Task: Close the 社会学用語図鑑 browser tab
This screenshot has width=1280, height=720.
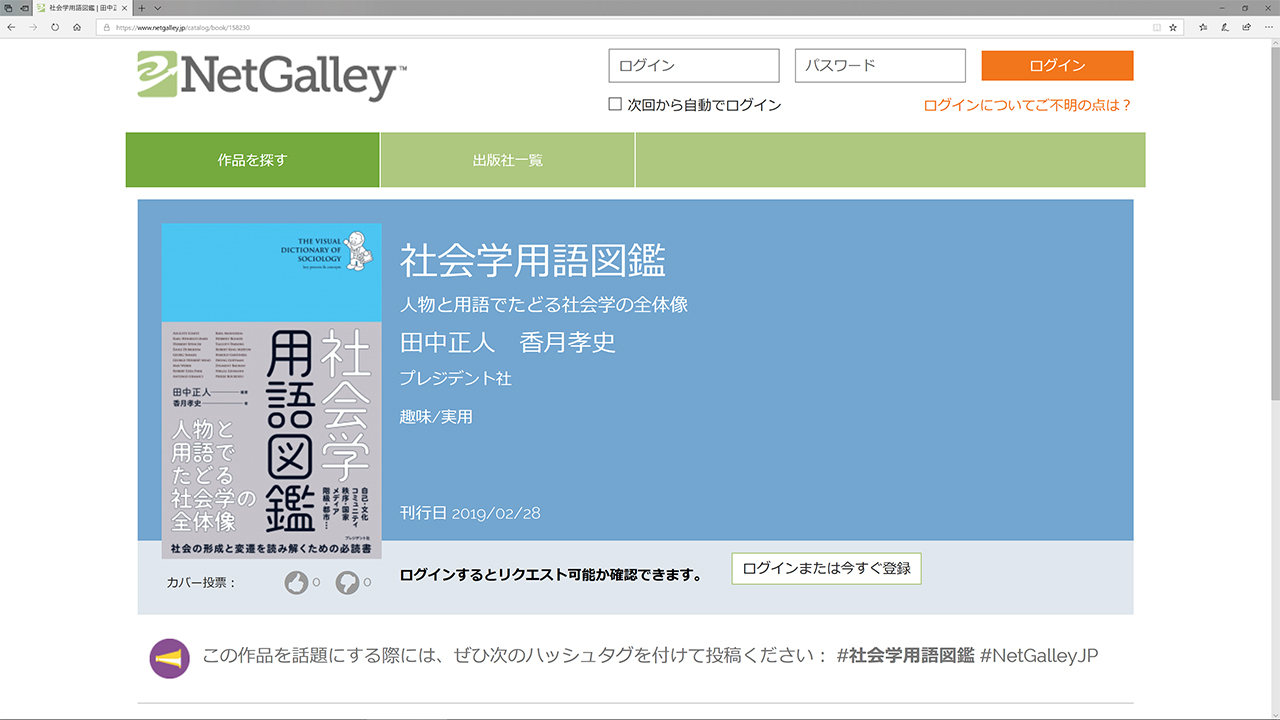Action: click(124, 8)
